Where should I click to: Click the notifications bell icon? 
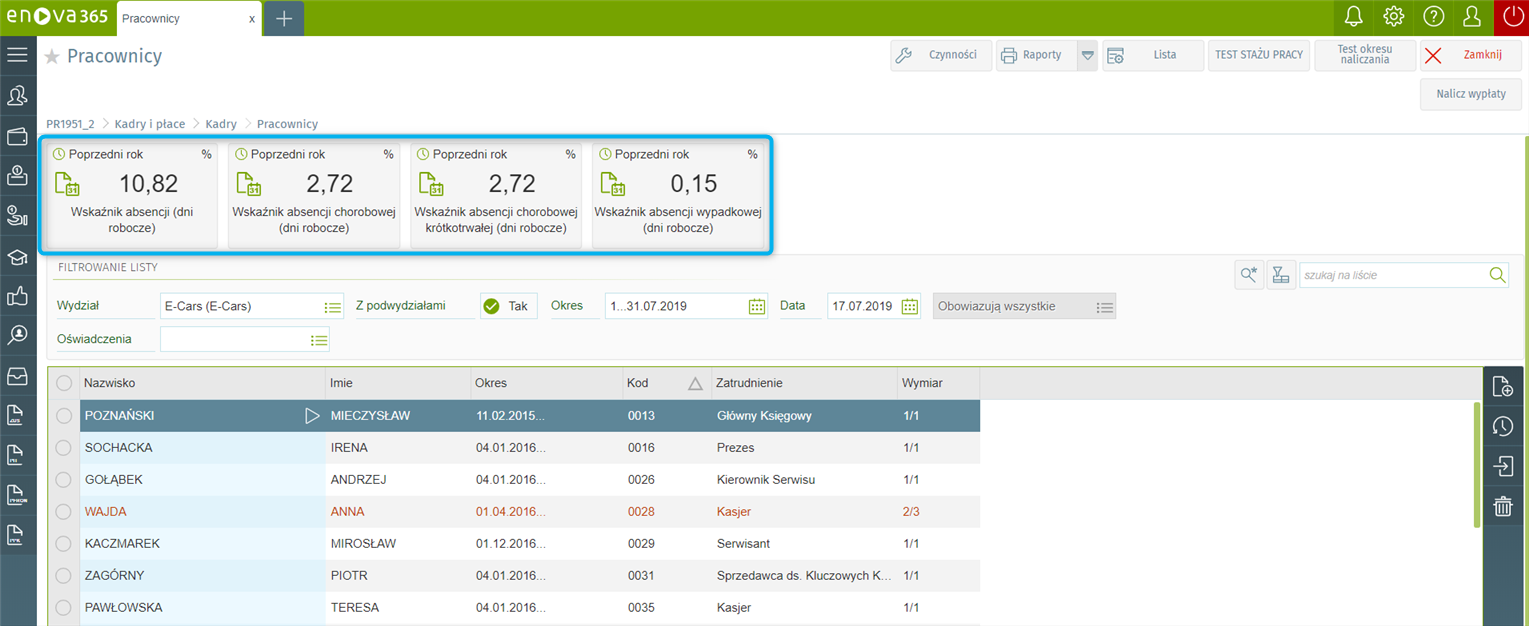[1353, 17]
